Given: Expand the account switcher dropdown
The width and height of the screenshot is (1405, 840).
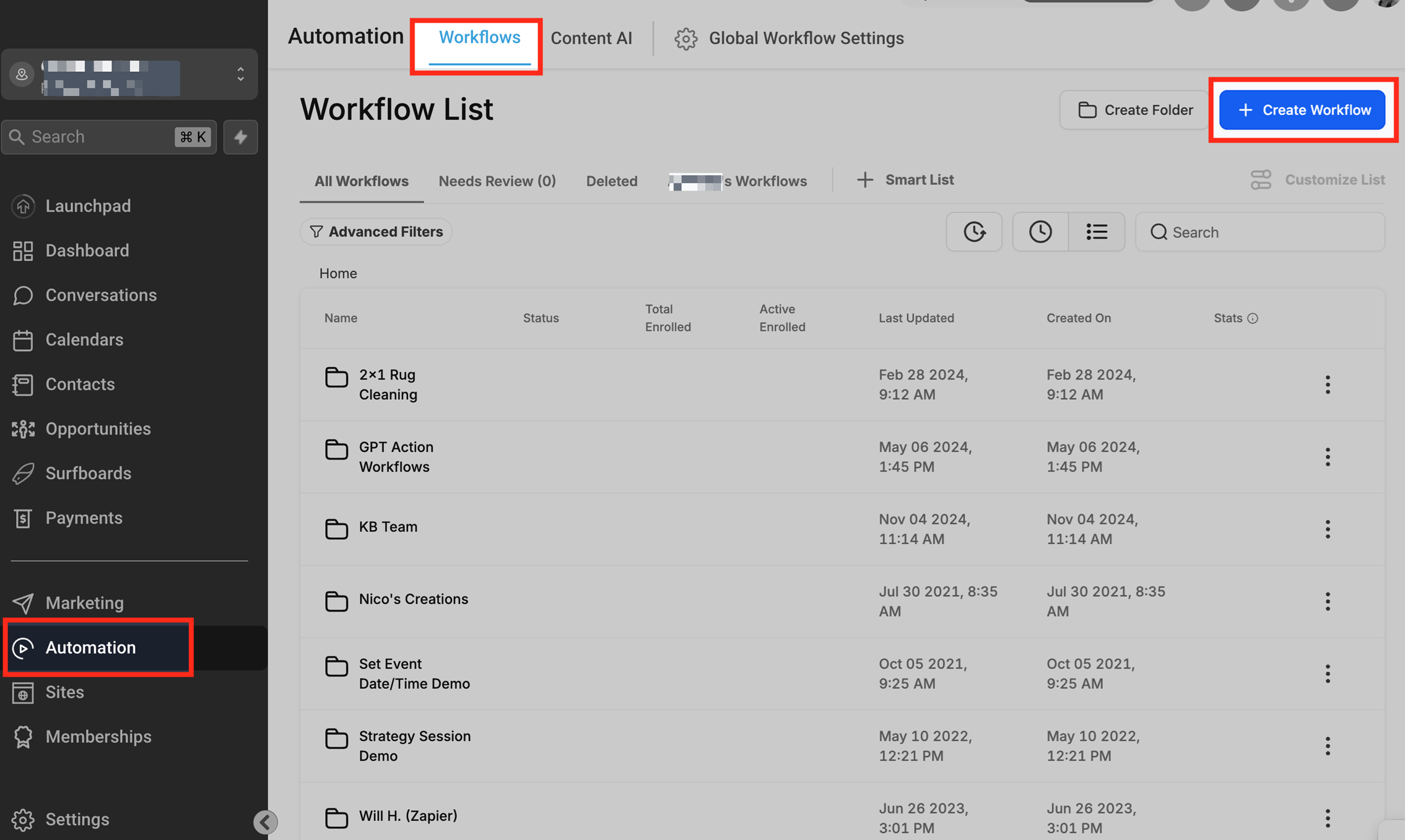Looking at the screenshot, I should click(x=240, y=74).
